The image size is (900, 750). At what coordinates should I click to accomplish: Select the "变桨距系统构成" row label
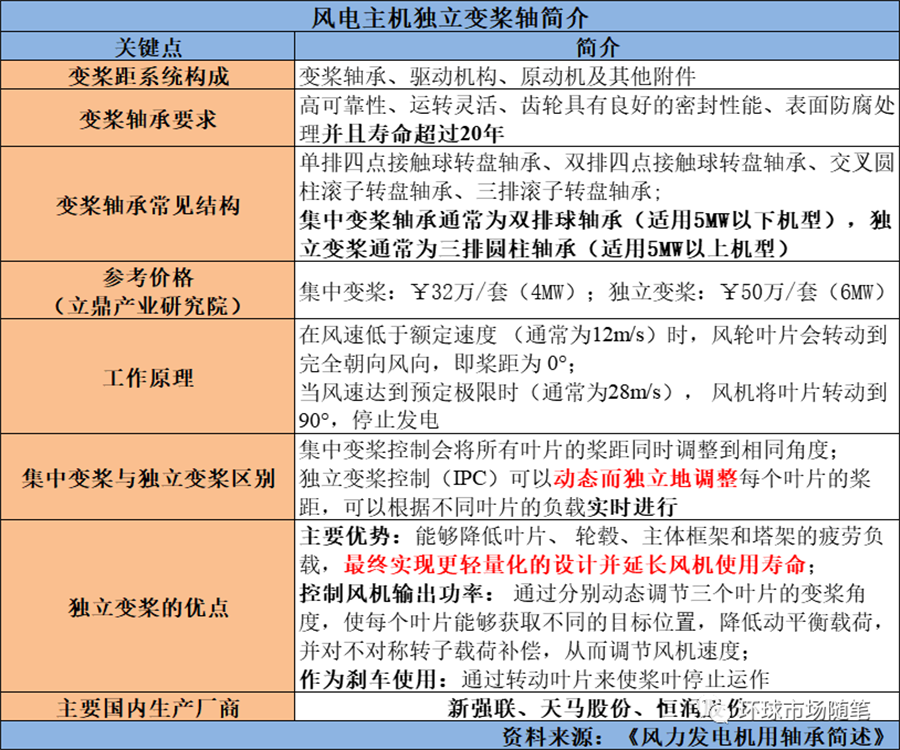148,75
